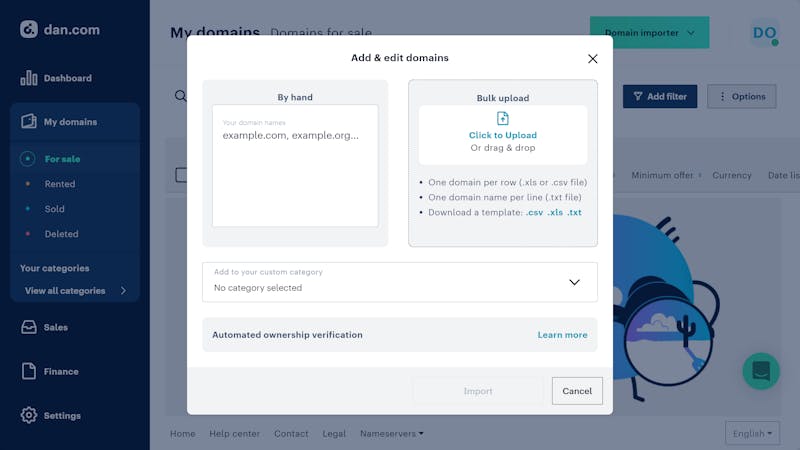The image size is (800, 450).
Task: Expand the custom category dropdown
Action: (x=574, y=282)
